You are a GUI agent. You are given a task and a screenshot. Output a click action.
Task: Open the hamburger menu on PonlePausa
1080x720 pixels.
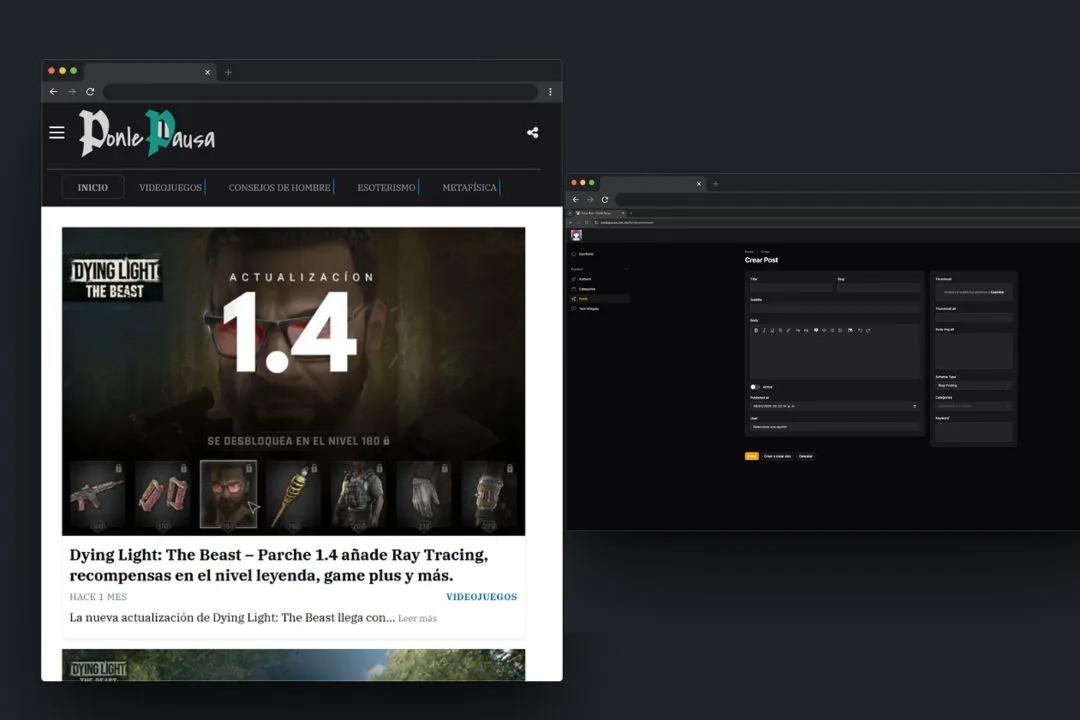pos(57,133)
